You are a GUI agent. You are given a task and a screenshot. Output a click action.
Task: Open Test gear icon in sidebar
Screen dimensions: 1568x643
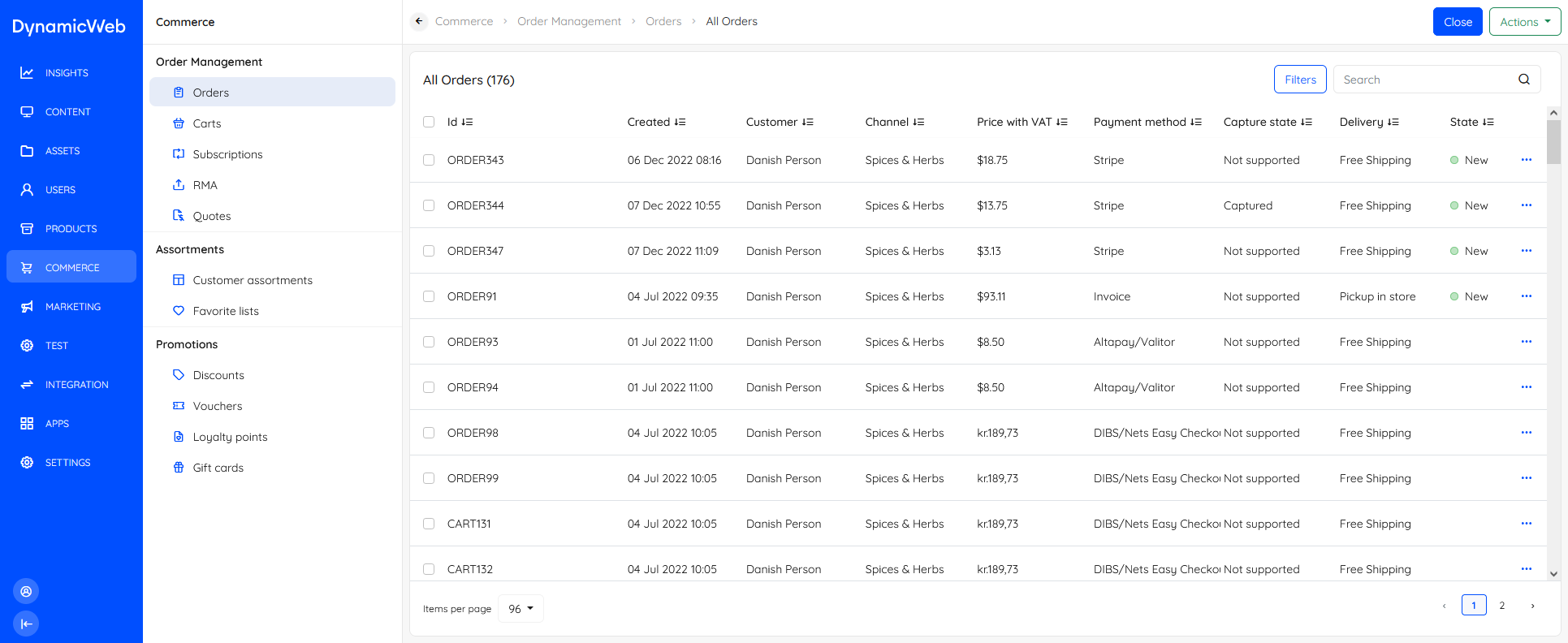coord(27,346)
